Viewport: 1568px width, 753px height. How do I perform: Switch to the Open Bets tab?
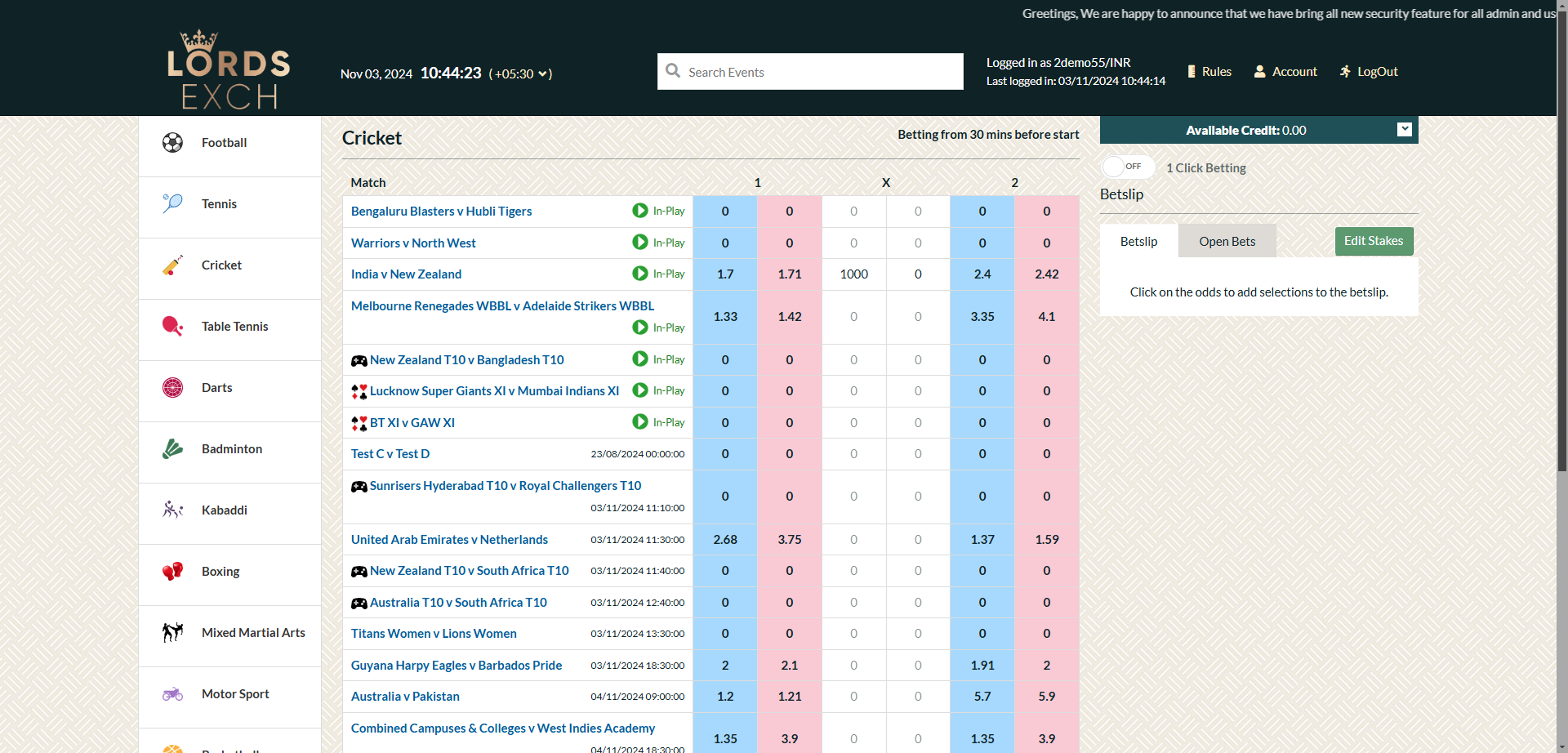(x=1227, y=241)
